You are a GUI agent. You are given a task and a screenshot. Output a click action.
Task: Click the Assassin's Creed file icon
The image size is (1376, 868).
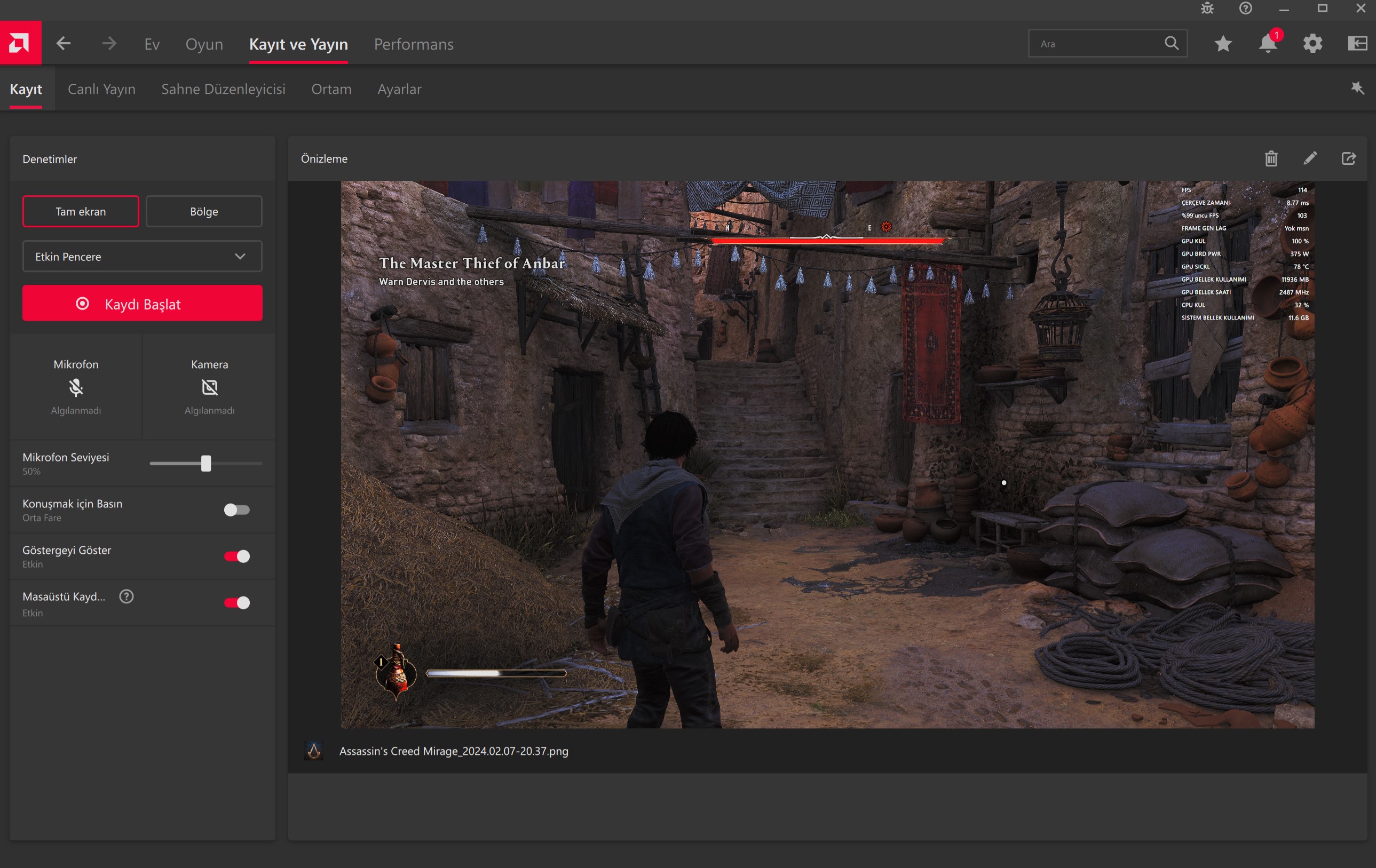[314, 751]
